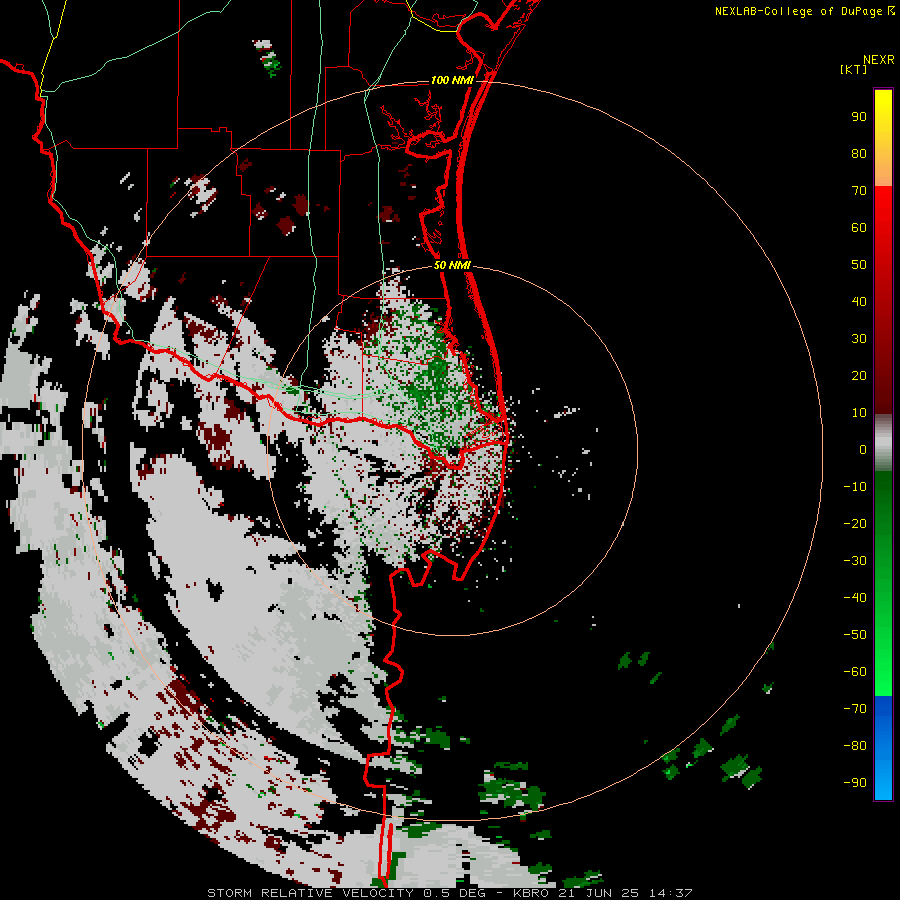Viewport: 900px width, 900px height.
Task: Click the 100 NMI range ring label
Action: point(452,80)
